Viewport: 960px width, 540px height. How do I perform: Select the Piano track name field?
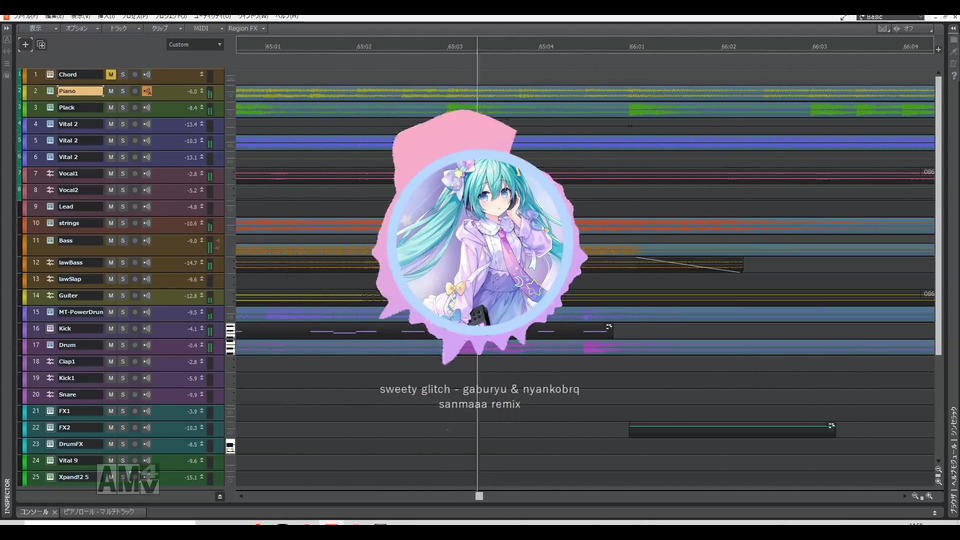coord(80,91)
